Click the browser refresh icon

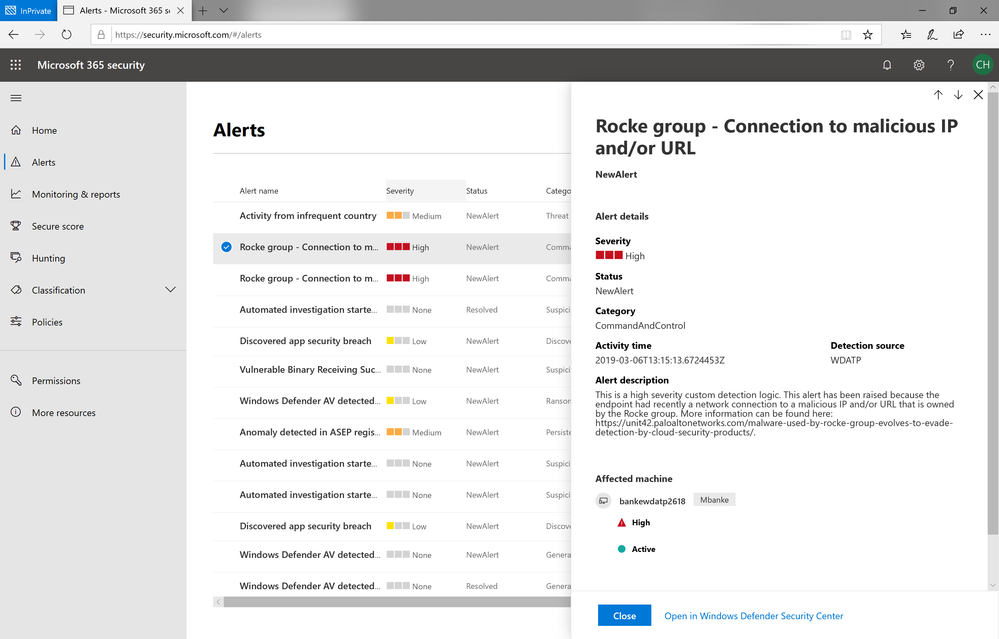pos(66,34)
